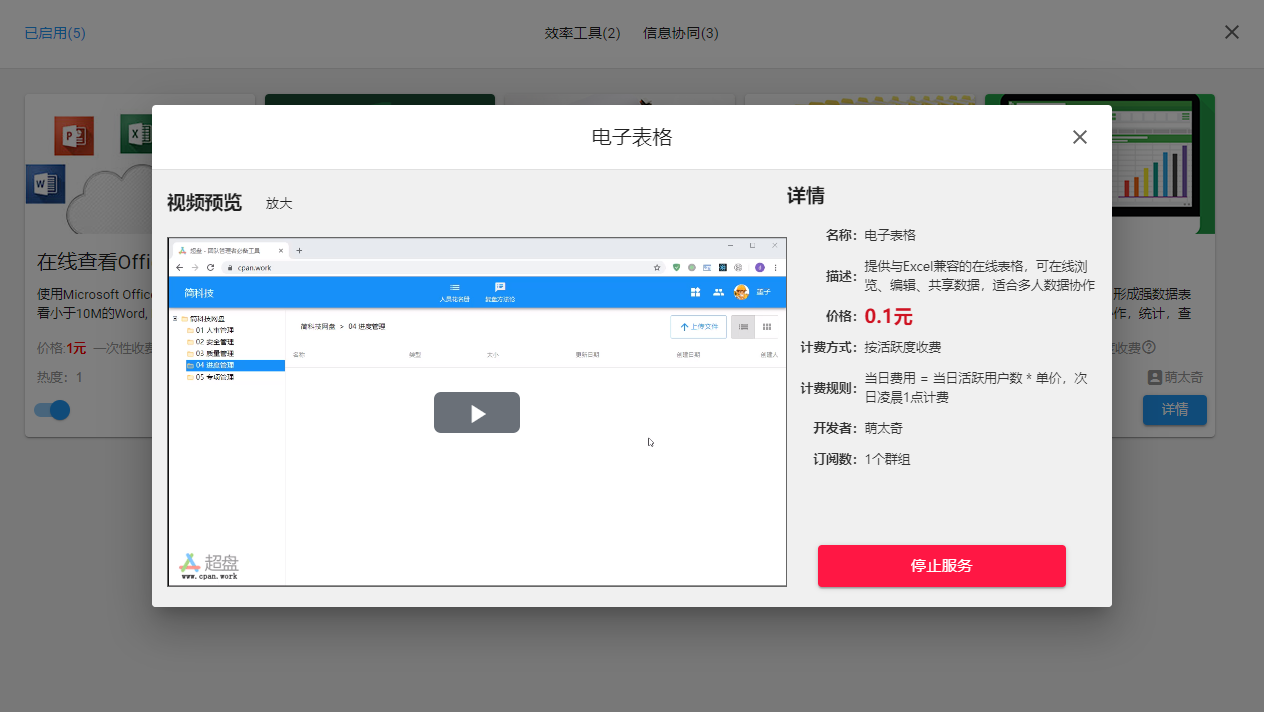This screenshot has height=712, width=1264.
Task: Click the grid view icon in video preview
Action: (767, 326)
